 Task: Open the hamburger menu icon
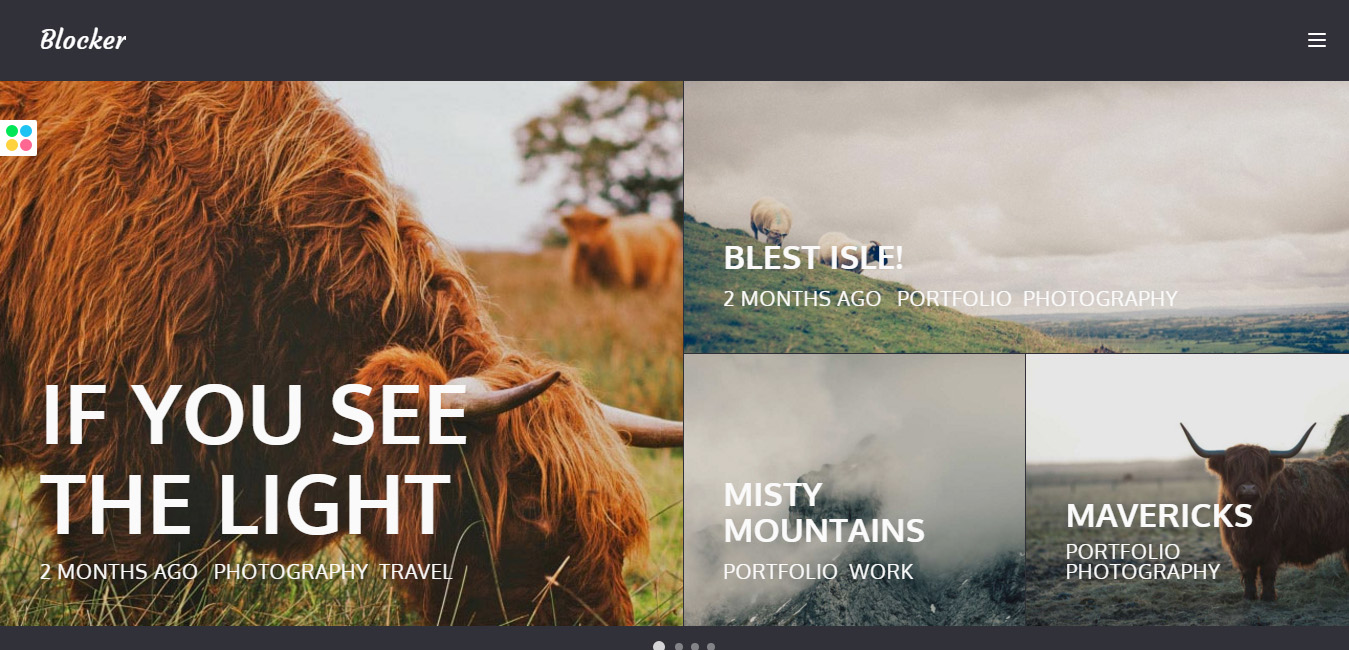coord(1316,40)
